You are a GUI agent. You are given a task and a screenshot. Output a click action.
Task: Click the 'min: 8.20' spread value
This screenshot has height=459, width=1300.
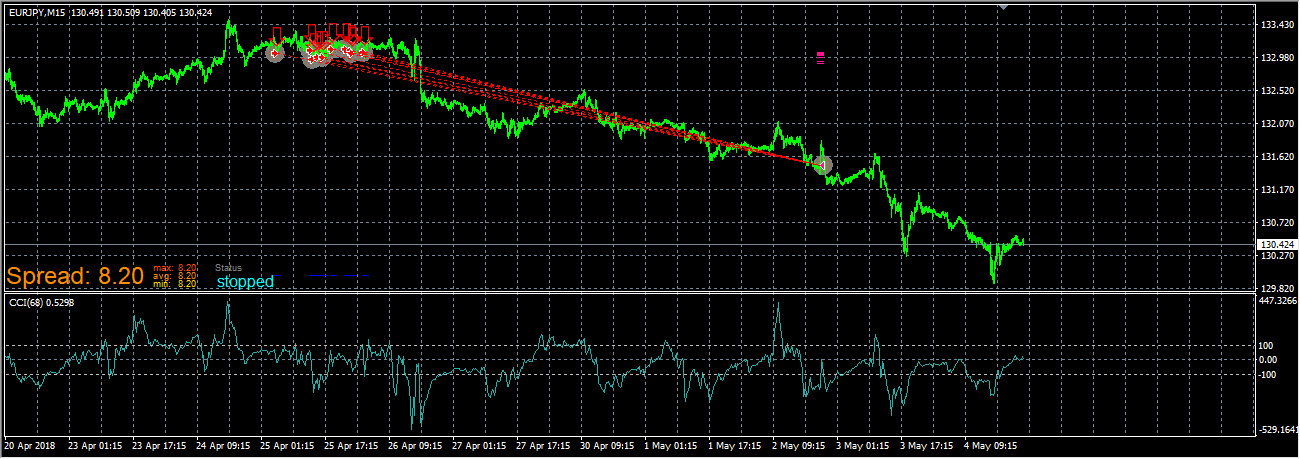click(175, 284)
